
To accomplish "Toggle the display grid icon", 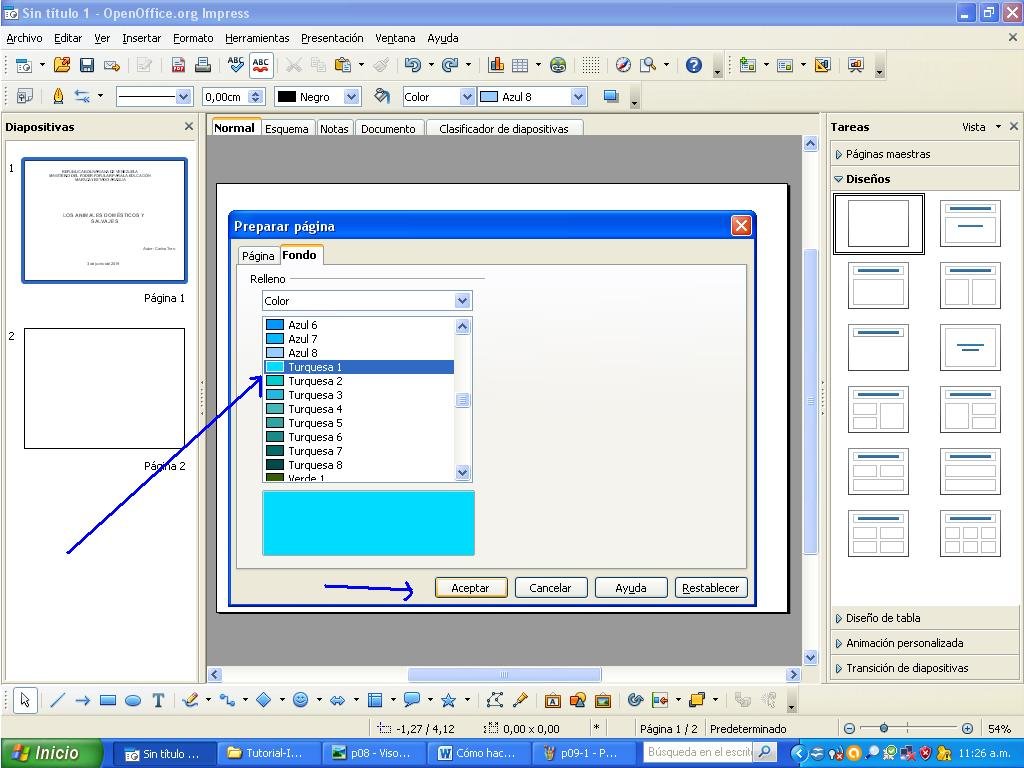I will pos(590,65).
